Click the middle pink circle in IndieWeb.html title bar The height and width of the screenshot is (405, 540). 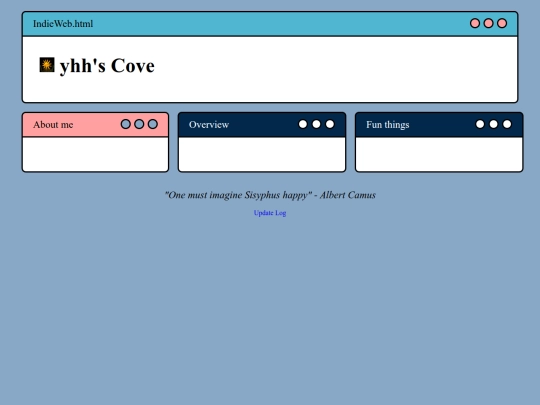tap(488, 23)
